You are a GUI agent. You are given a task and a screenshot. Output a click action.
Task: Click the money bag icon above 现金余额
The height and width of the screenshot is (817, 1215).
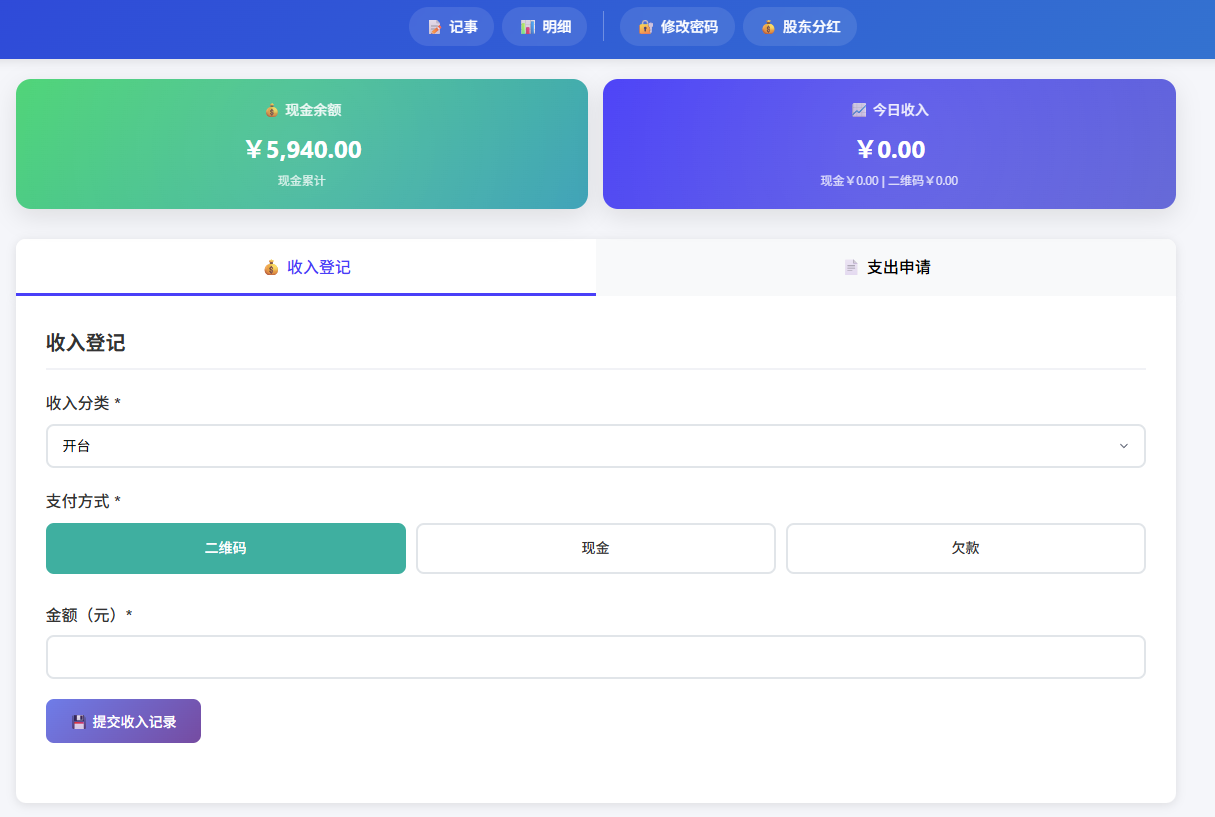272,110
